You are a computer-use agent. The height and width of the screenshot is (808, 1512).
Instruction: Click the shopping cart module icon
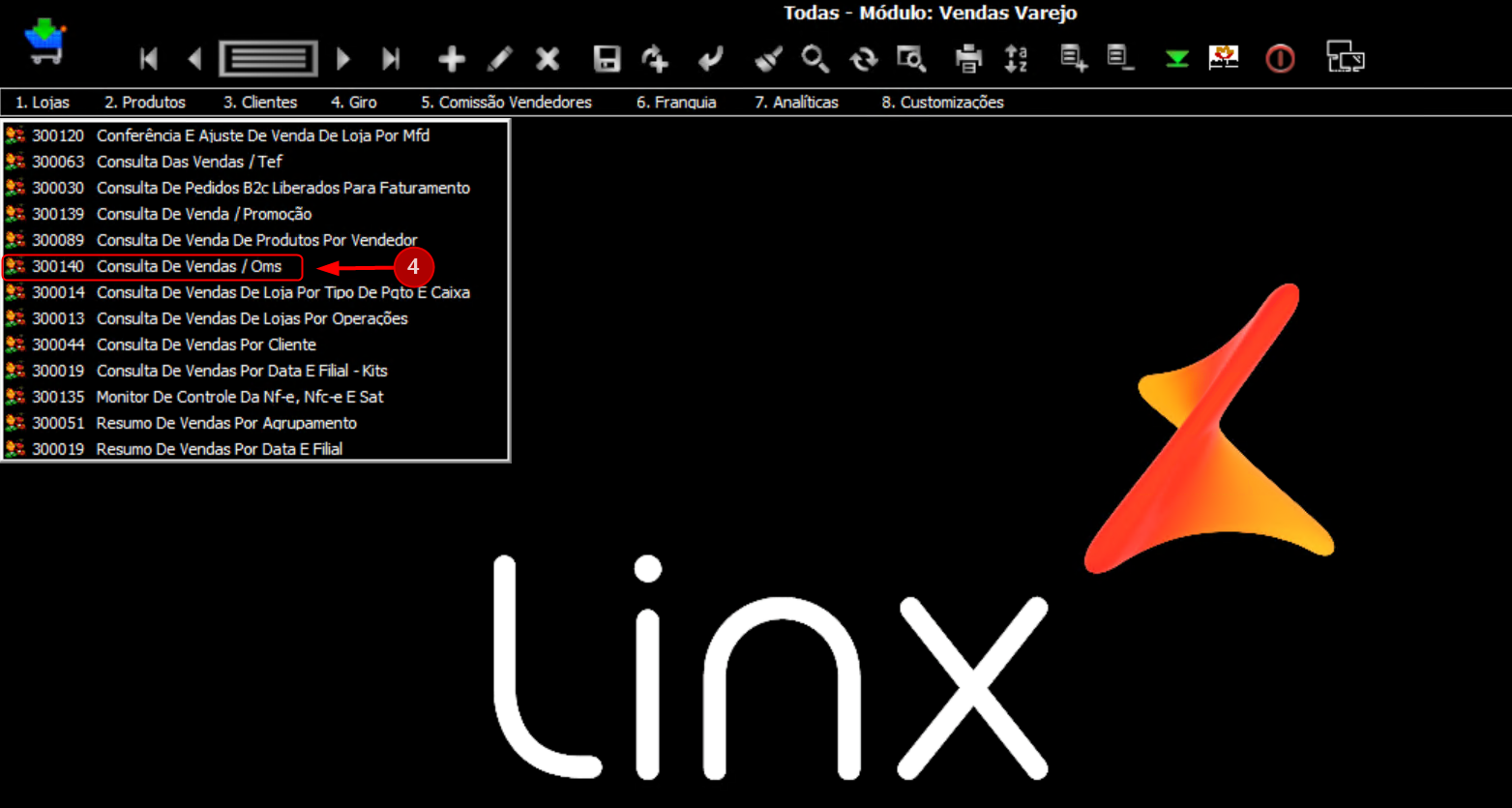point(44,44)
